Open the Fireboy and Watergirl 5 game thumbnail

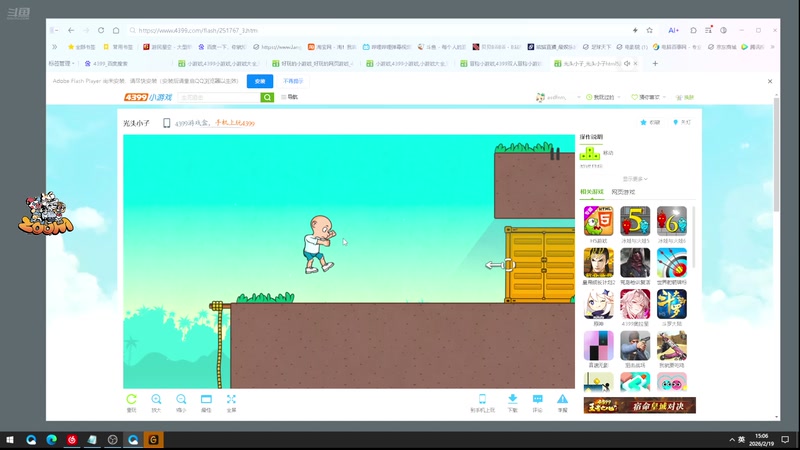point(635,221)
